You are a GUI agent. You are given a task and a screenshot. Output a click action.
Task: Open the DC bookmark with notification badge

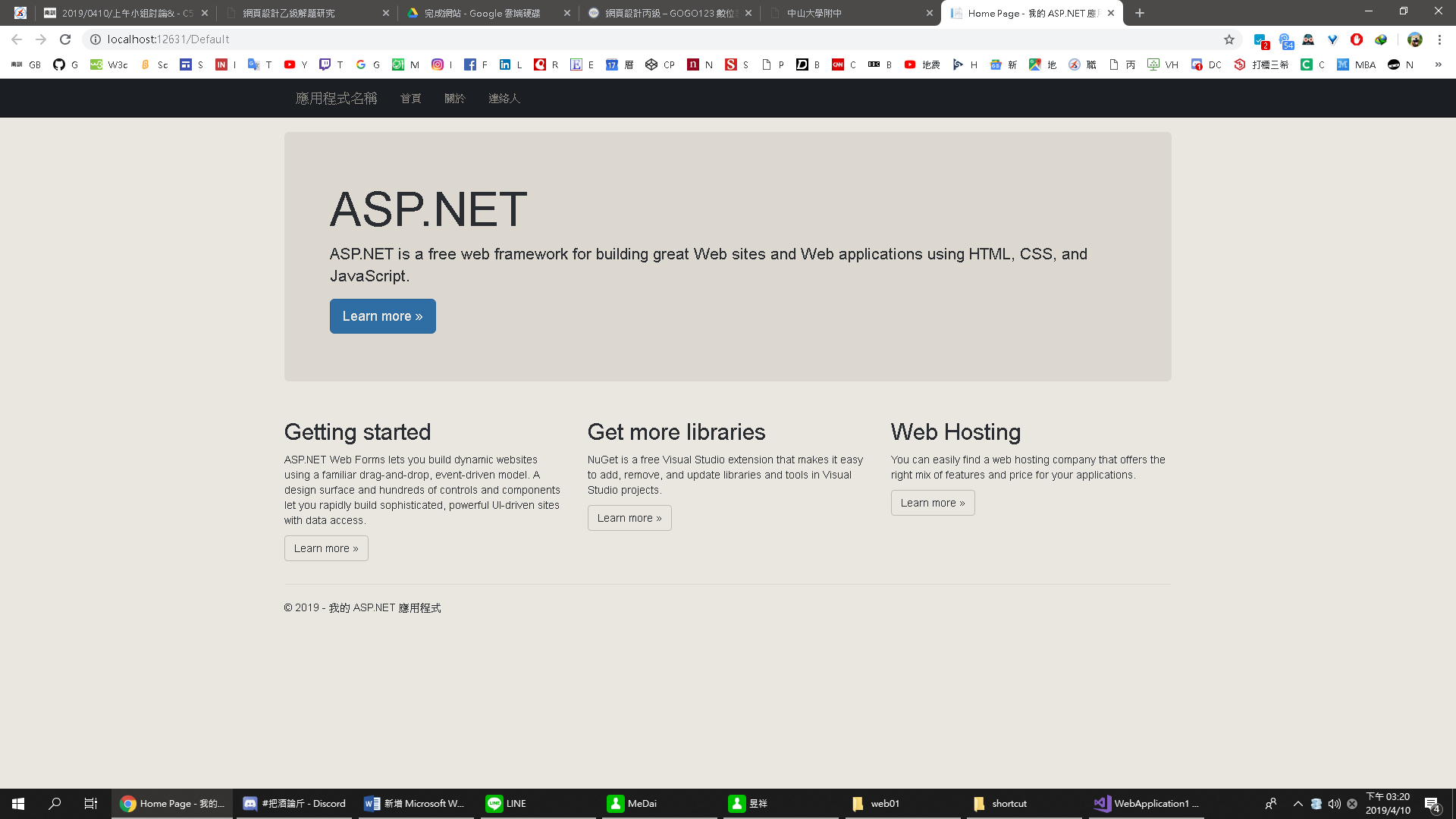pos(1206,65)
